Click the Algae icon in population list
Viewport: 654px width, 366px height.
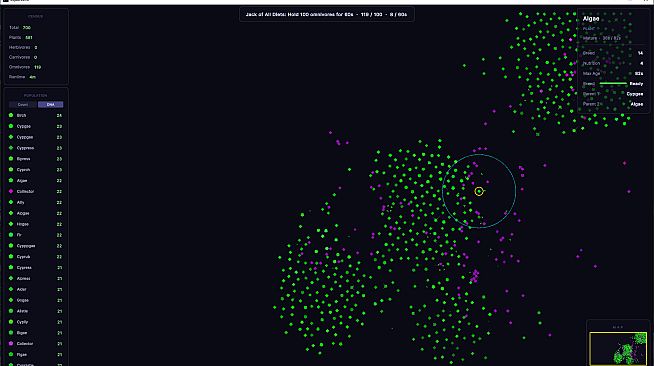tap(11, 180)
